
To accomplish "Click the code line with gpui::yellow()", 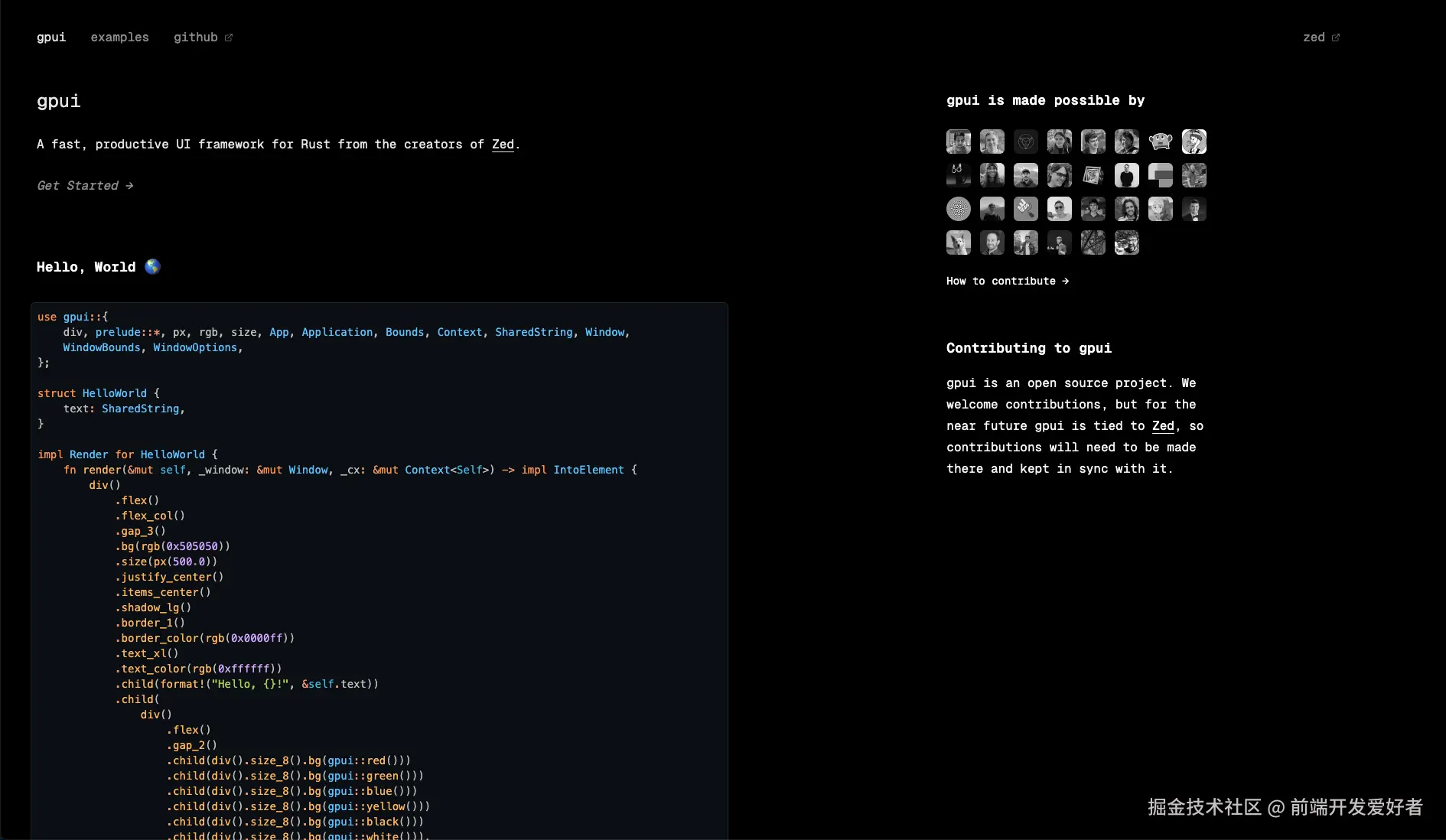I will click(298, 806).
